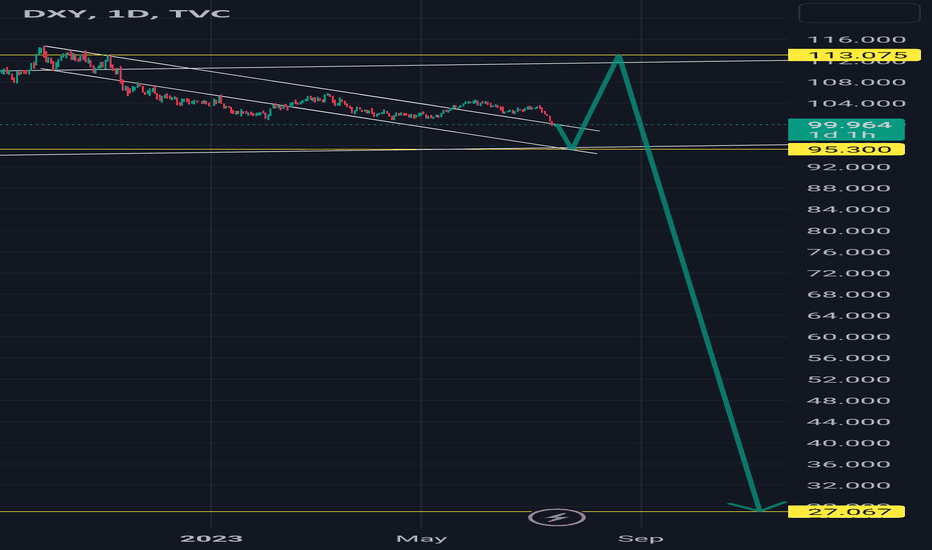
Task: Click the 104.000 price axis value
Action: coord(857,103)
